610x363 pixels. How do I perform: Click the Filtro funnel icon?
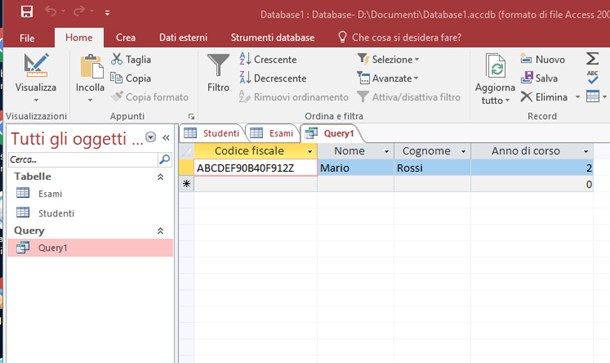point(218,65)
